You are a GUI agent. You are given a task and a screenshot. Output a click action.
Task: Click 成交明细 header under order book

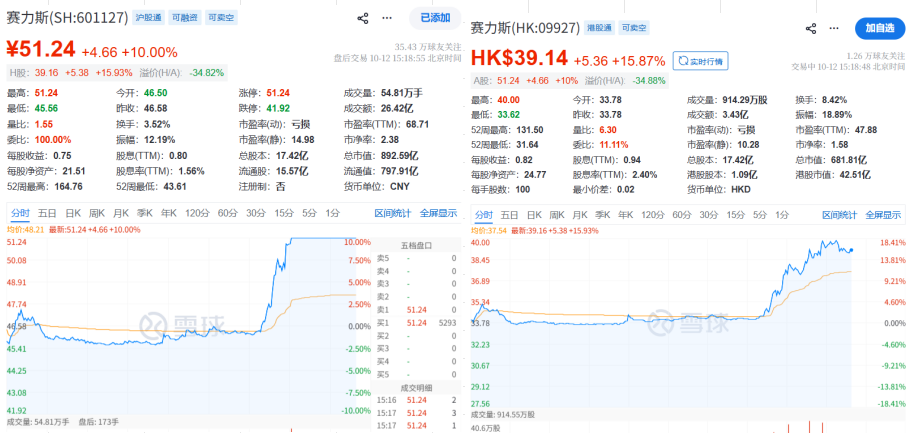[416, 388]
